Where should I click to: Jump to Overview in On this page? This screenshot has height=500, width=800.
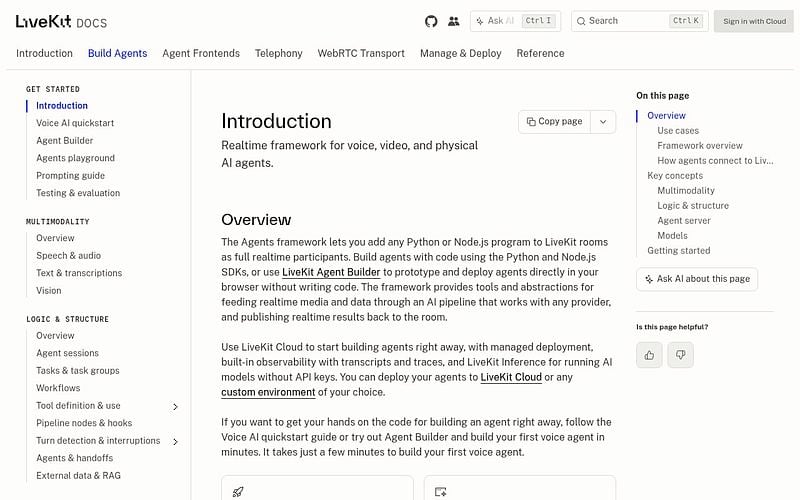pyautogui.click(x=666, y=116)
